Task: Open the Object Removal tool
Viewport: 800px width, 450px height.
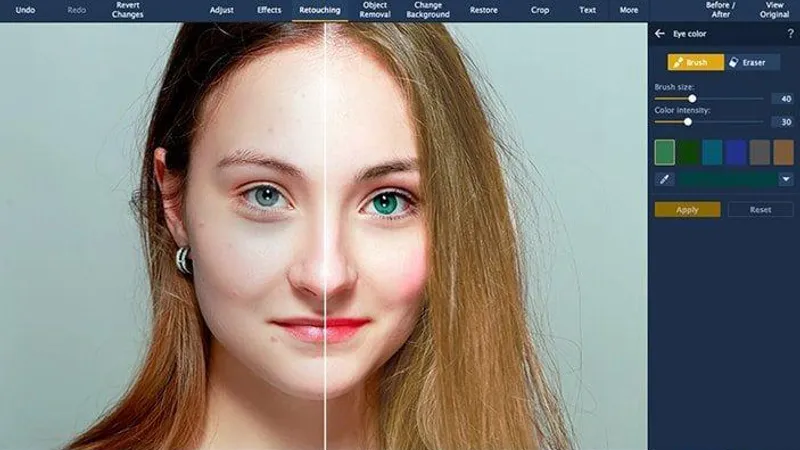Action: pos(375,10)
